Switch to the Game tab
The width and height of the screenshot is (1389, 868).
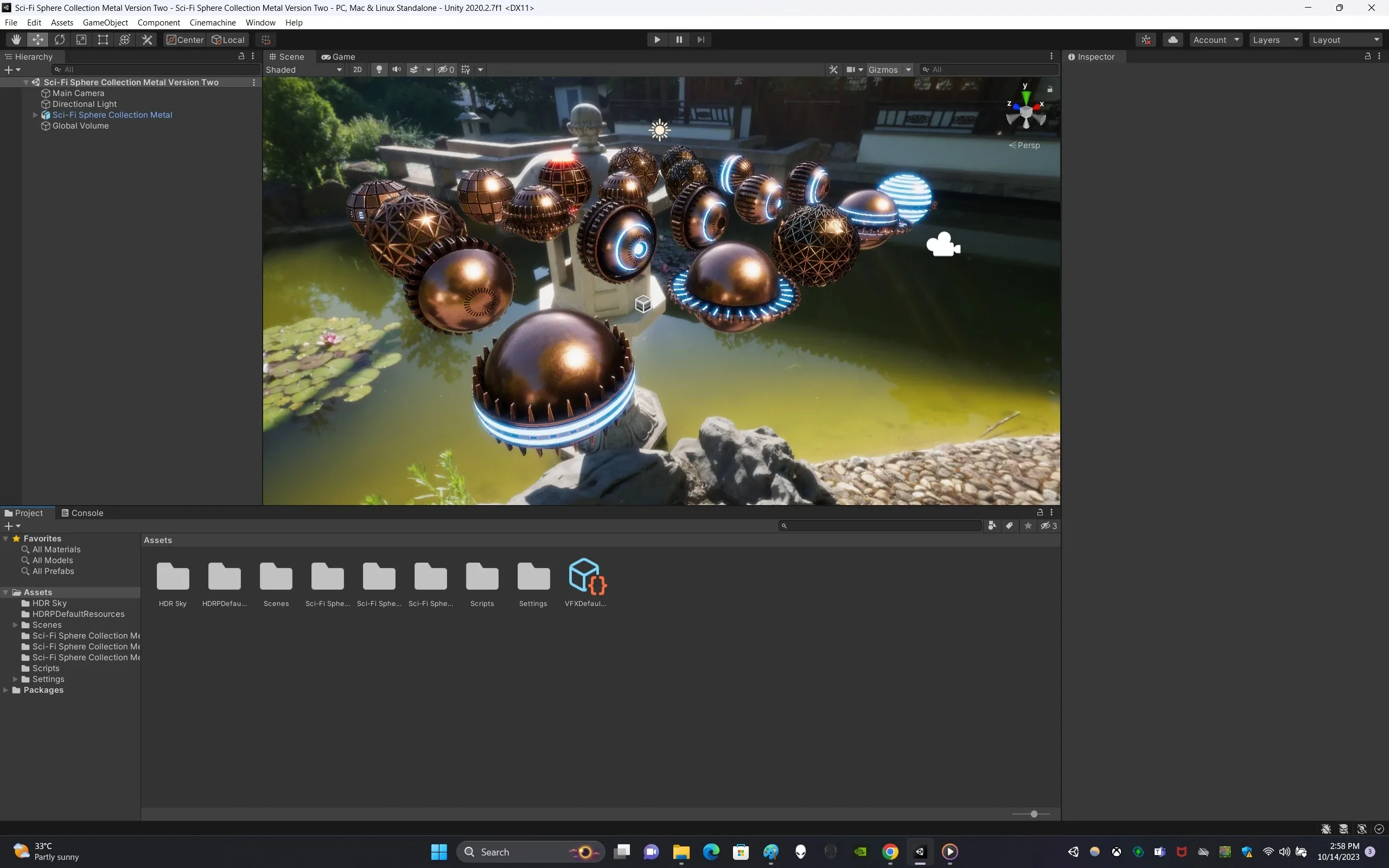click(x=338, y=56)
